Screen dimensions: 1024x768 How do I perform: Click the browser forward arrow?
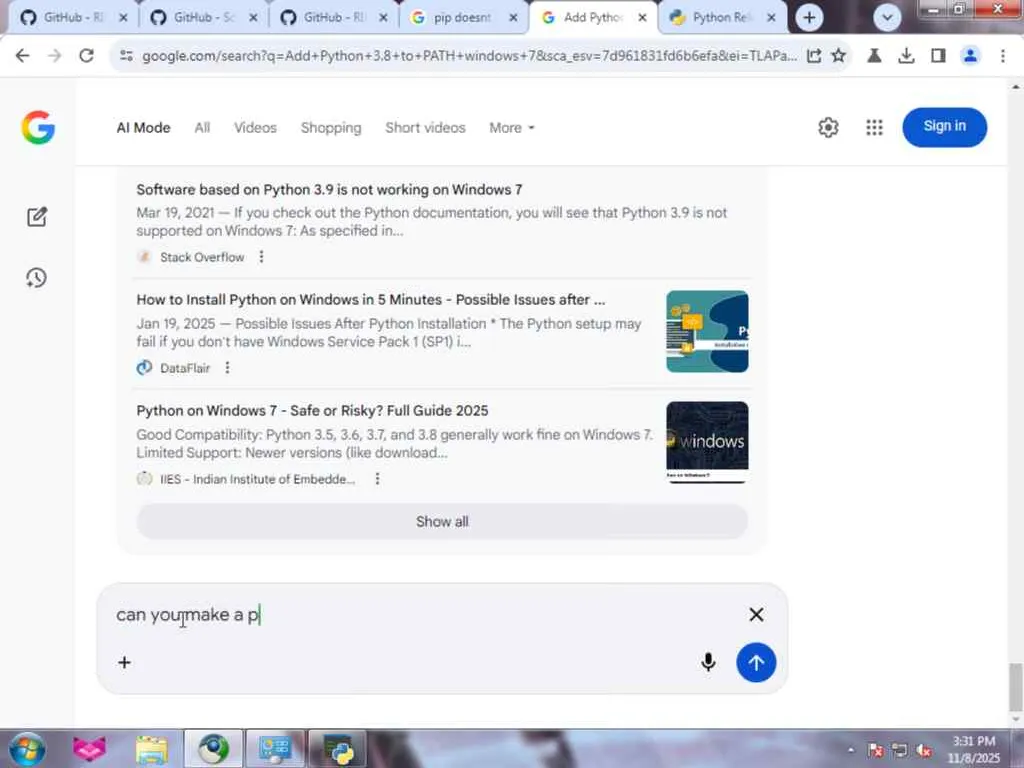tap(54, 56)
